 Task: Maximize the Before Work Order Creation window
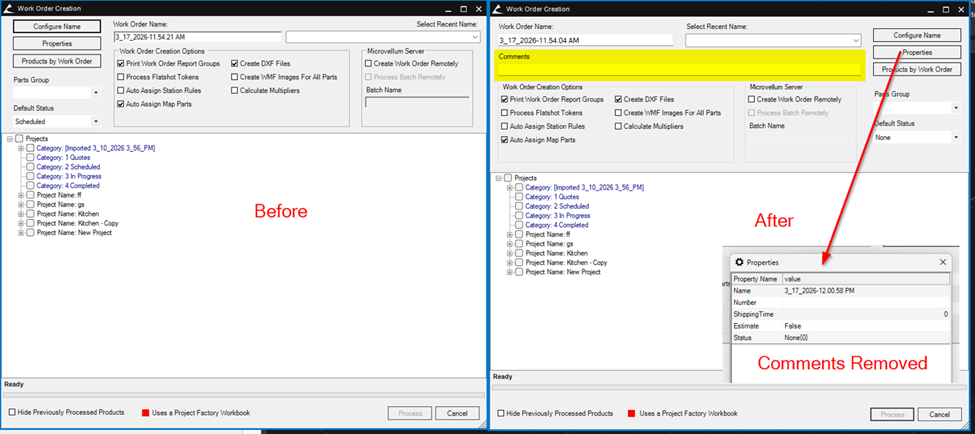(x=460, y=9)
